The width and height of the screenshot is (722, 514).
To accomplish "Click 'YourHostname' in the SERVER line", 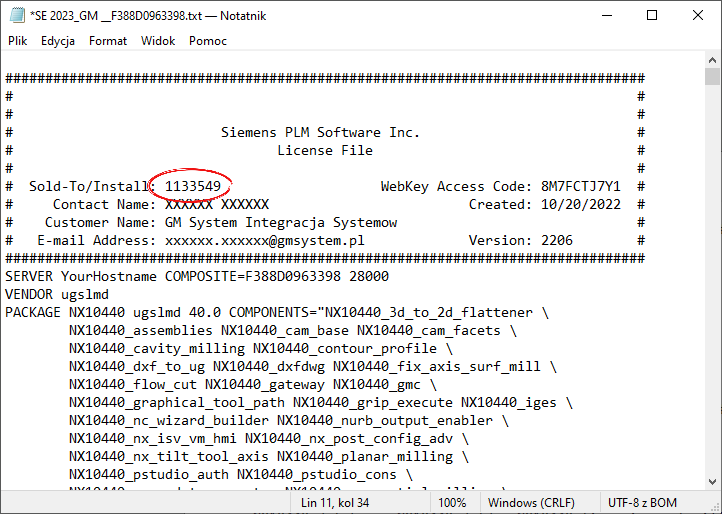I will (x=109, y=276).
